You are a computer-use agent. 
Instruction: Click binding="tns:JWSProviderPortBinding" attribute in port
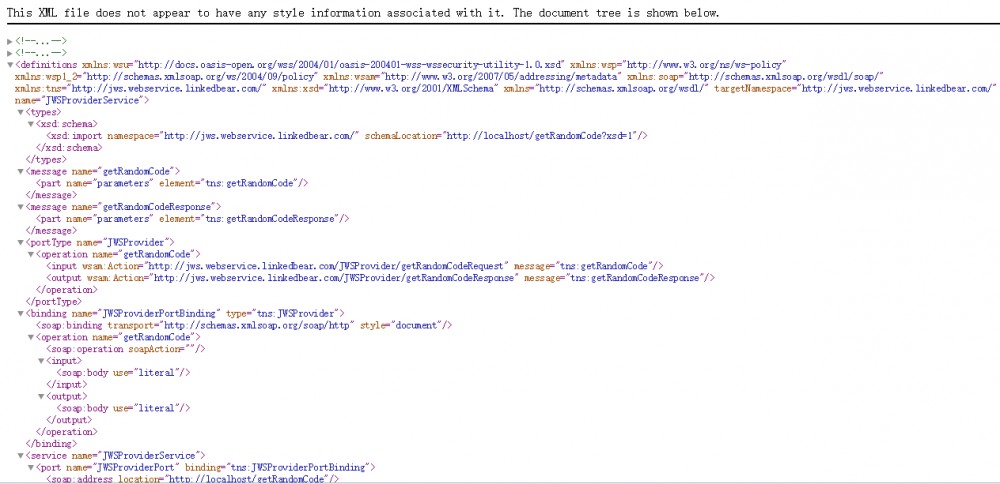tap(277, 467)
